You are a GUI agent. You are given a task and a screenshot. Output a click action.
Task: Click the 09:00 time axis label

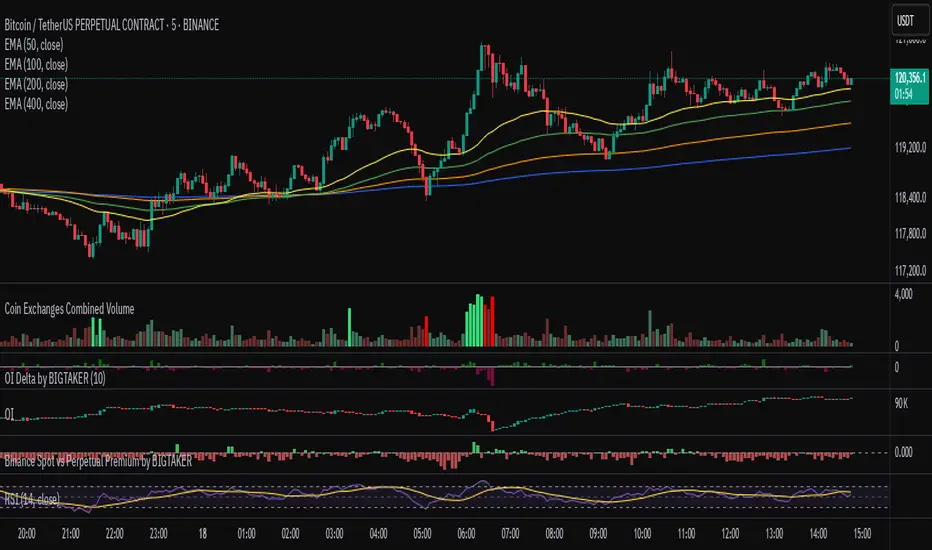tap(598, 533)
